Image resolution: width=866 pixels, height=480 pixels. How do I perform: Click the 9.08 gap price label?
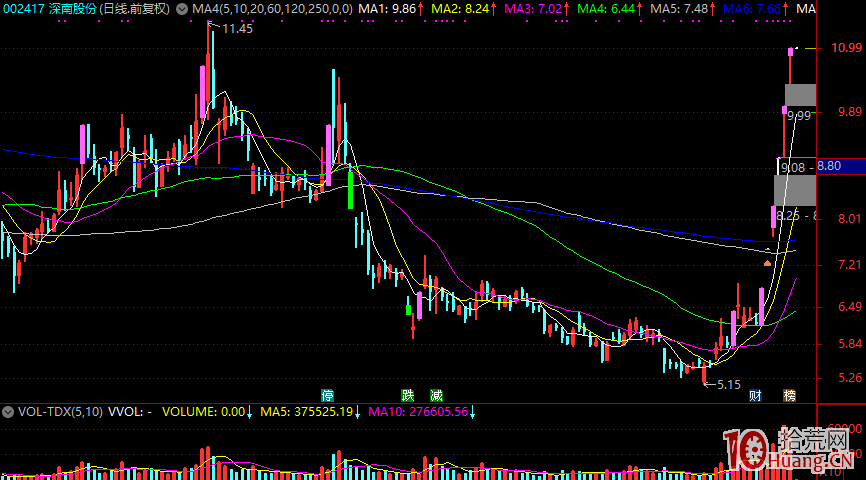pyautogui.click(x=793, y=167)
